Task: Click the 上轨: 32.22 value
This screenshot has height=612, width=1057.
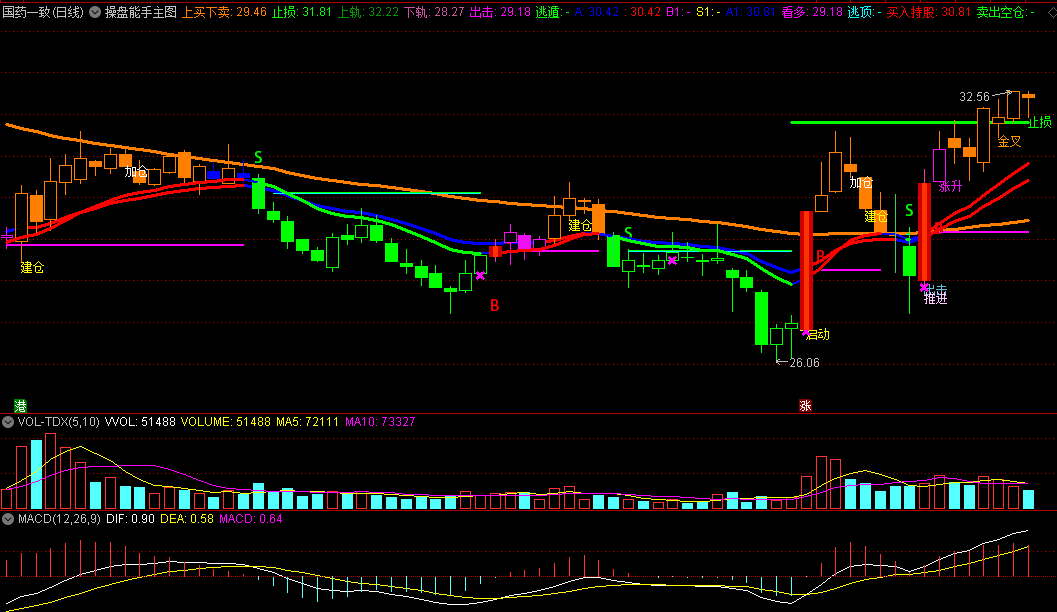Action: (368, 12)
